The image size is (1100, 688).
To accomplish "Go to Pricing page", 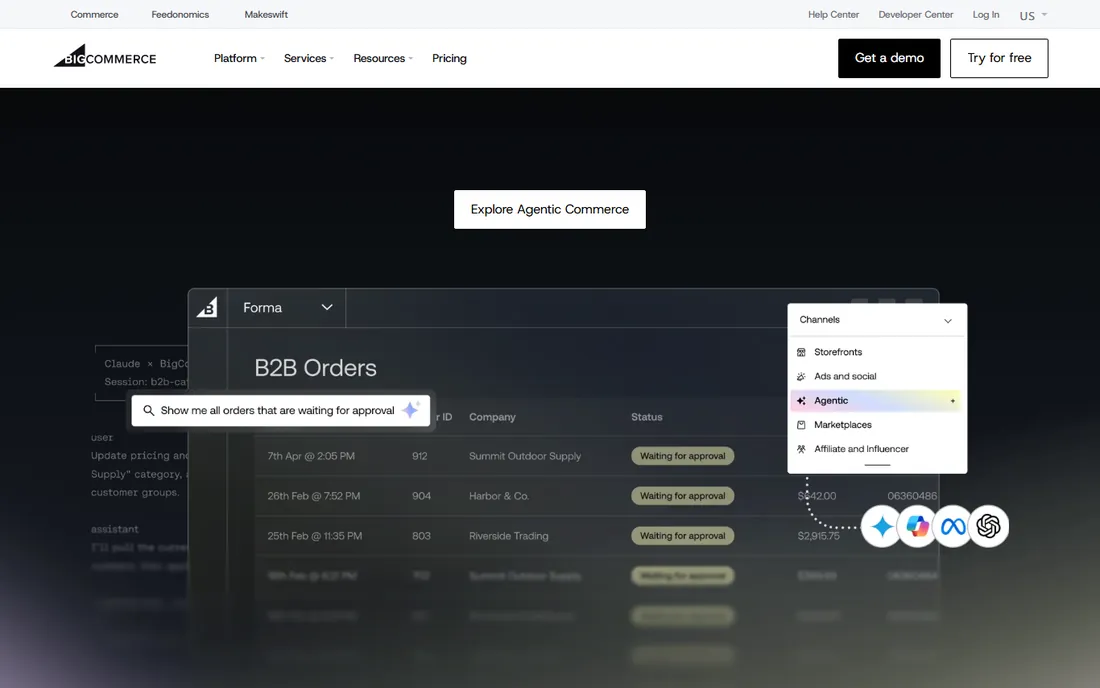I will pyautogui.click(x=449, y=58).
